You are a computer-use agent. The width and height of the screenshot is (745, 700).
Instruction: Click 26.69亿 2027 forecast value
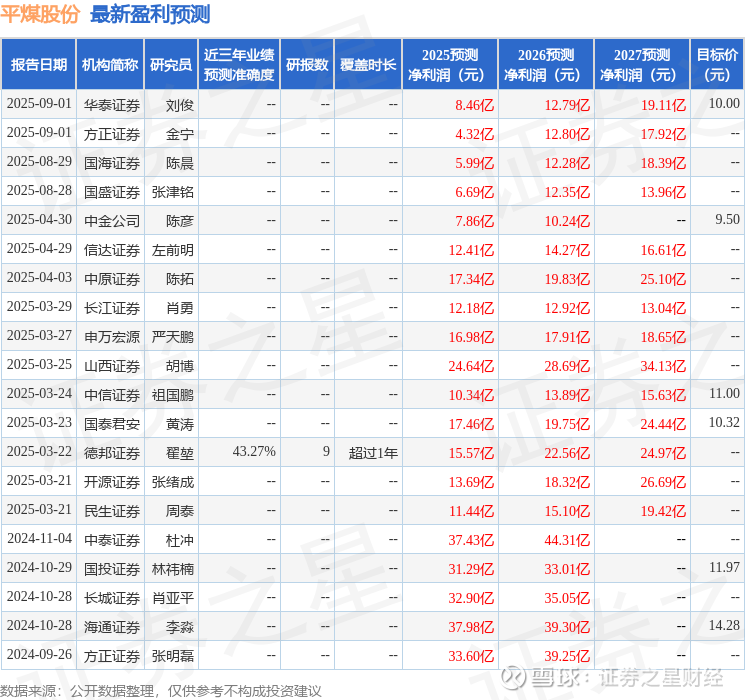pos(663,482)
